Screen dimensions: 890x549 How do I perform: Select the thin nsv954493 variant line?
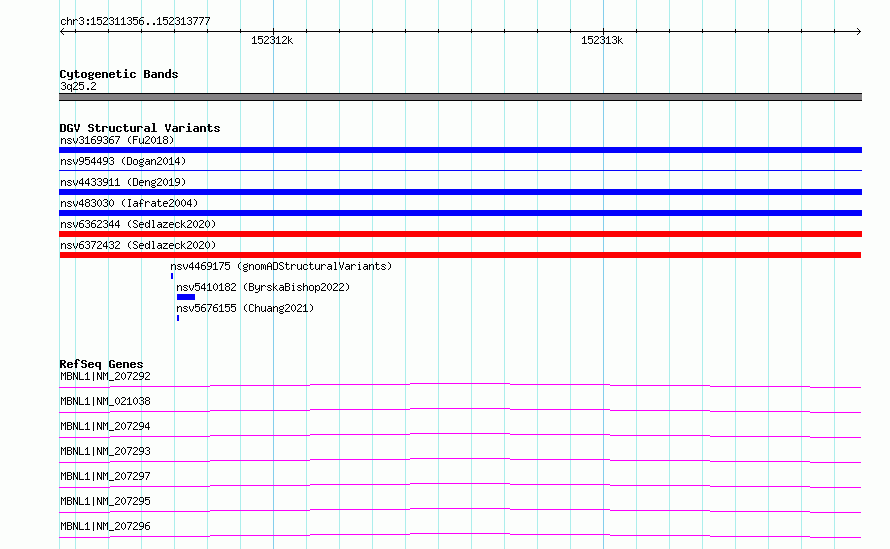click(460, 170)
